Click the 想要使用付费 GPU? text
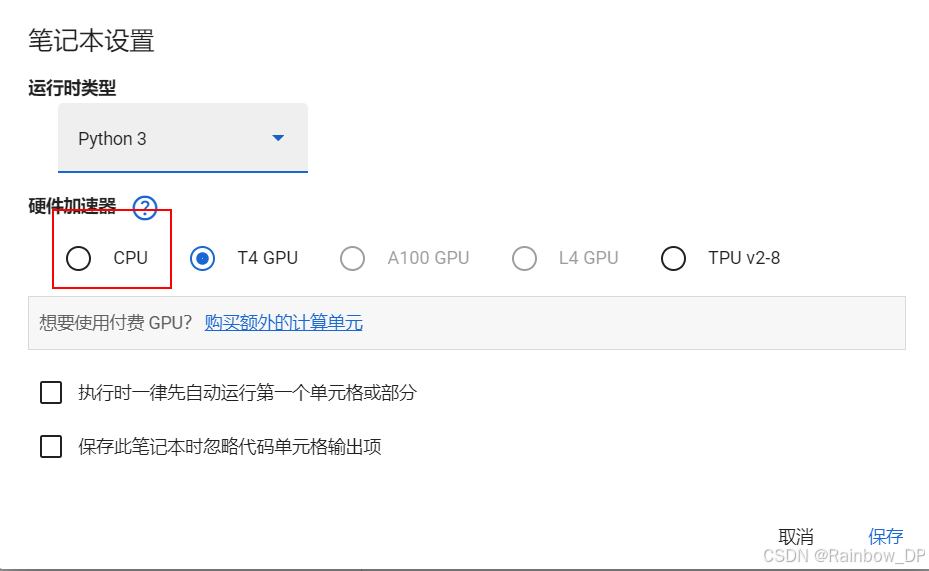 (116, 323)
